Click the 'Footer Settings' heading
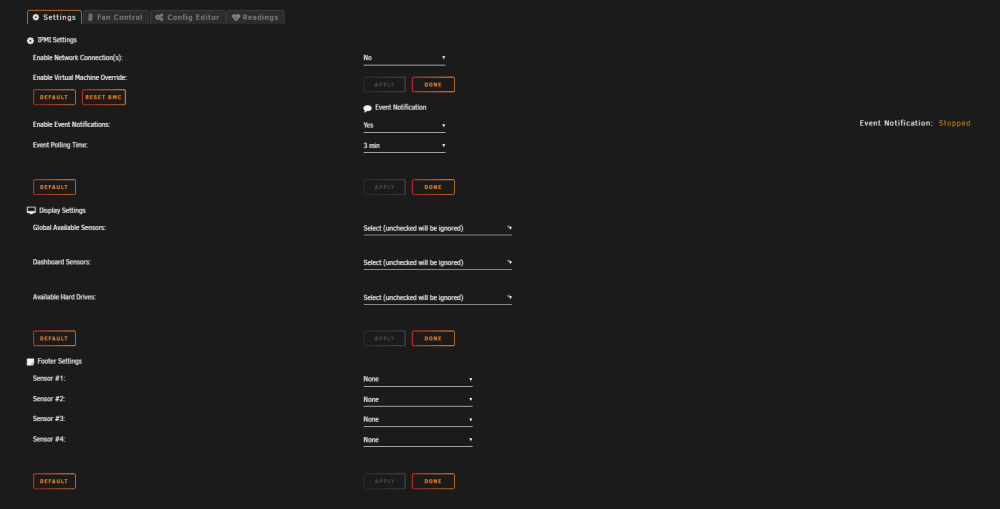This screenshot has height=509, width=1000. [x=59, y=361]
